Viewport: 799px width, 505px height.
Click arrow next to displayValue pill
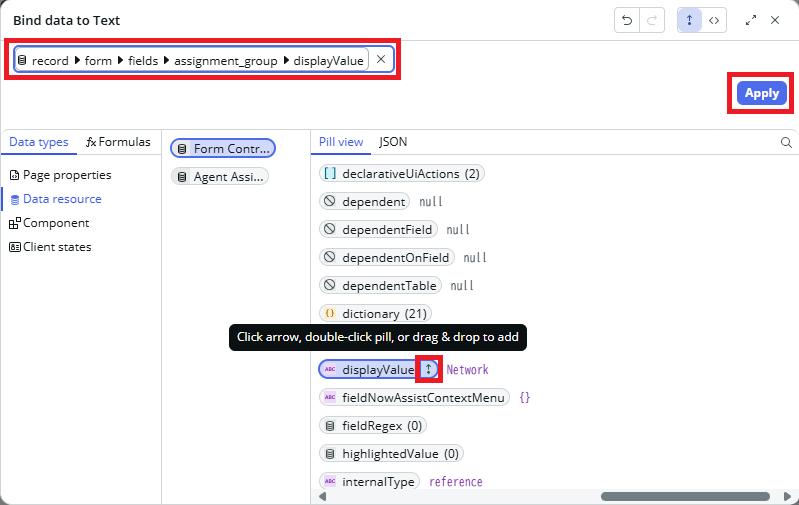429,369
